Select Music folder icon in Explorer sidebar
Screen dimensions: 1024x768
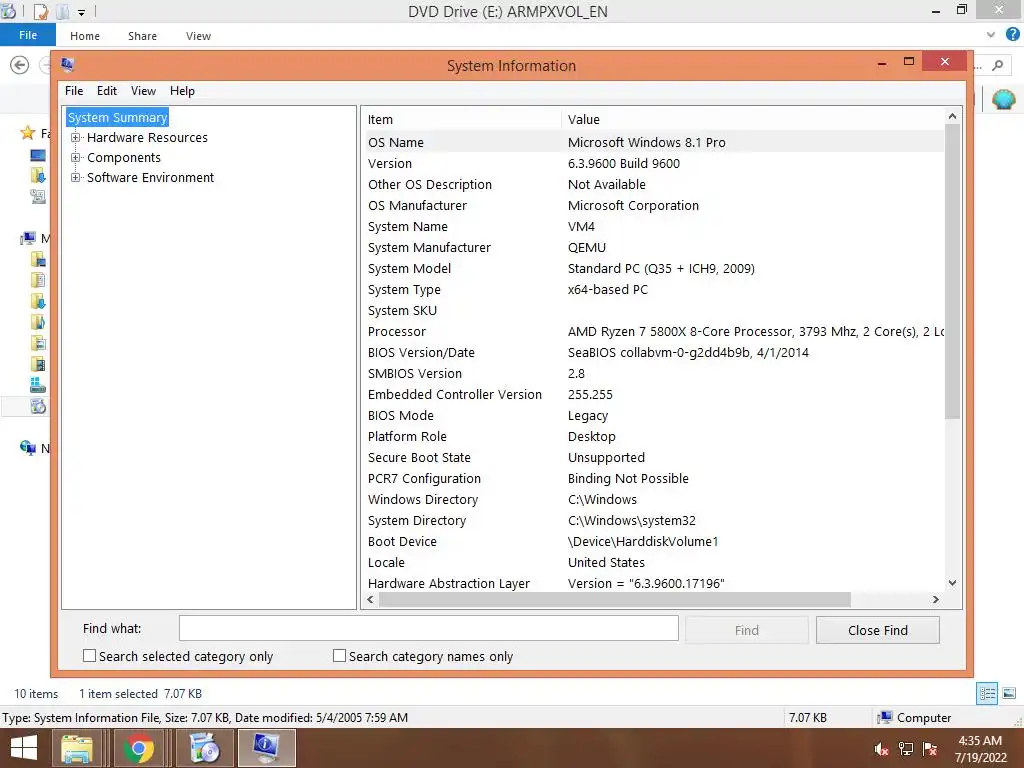pos(38,321)
